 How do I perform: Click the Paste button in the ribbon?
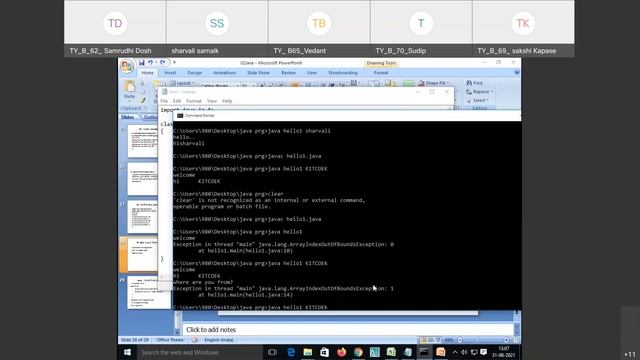pos(129,90)
